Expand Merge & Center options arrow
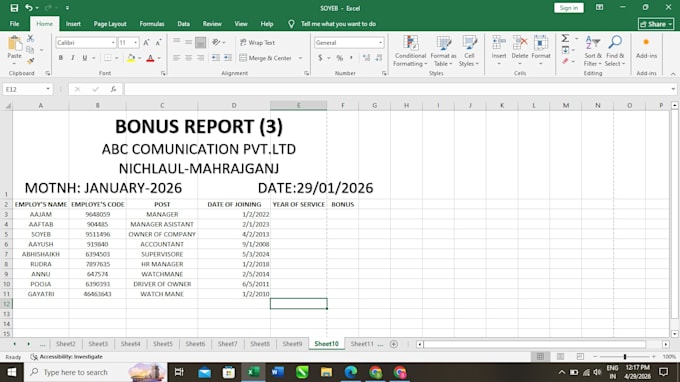680x382 pixels. [300, 58]
